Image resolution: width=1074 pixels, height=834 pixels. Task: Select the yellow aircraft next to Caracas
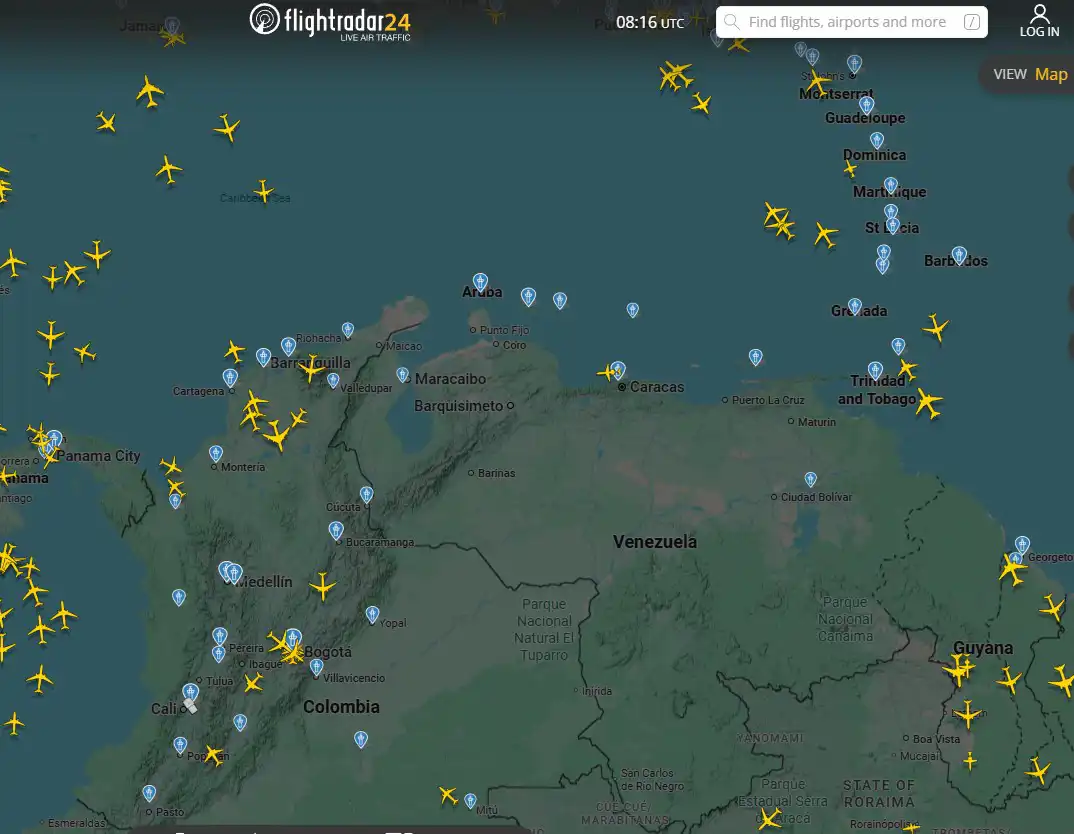[606, 373]
